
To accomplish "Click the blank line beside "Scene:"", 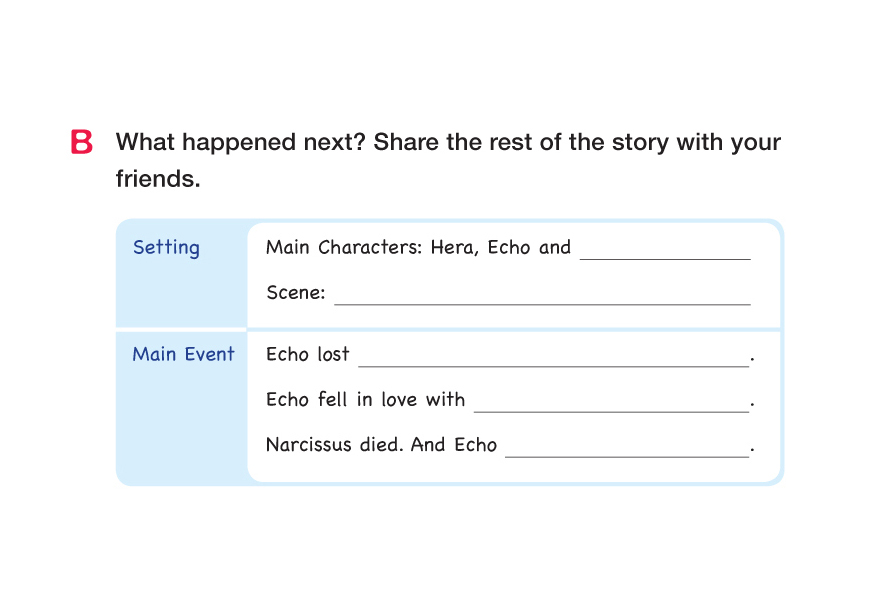I will point(542,296).
